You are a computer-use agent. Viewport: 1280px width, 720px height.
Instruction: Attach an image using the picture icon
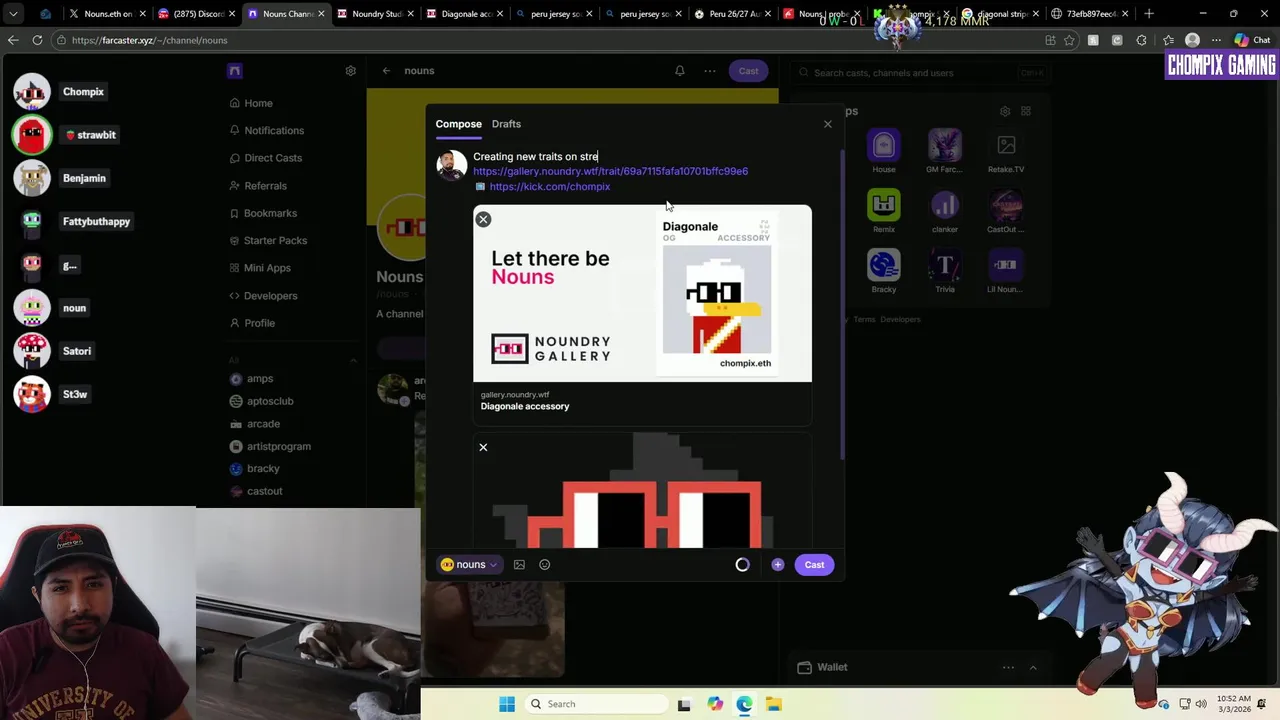pos(519,565)
